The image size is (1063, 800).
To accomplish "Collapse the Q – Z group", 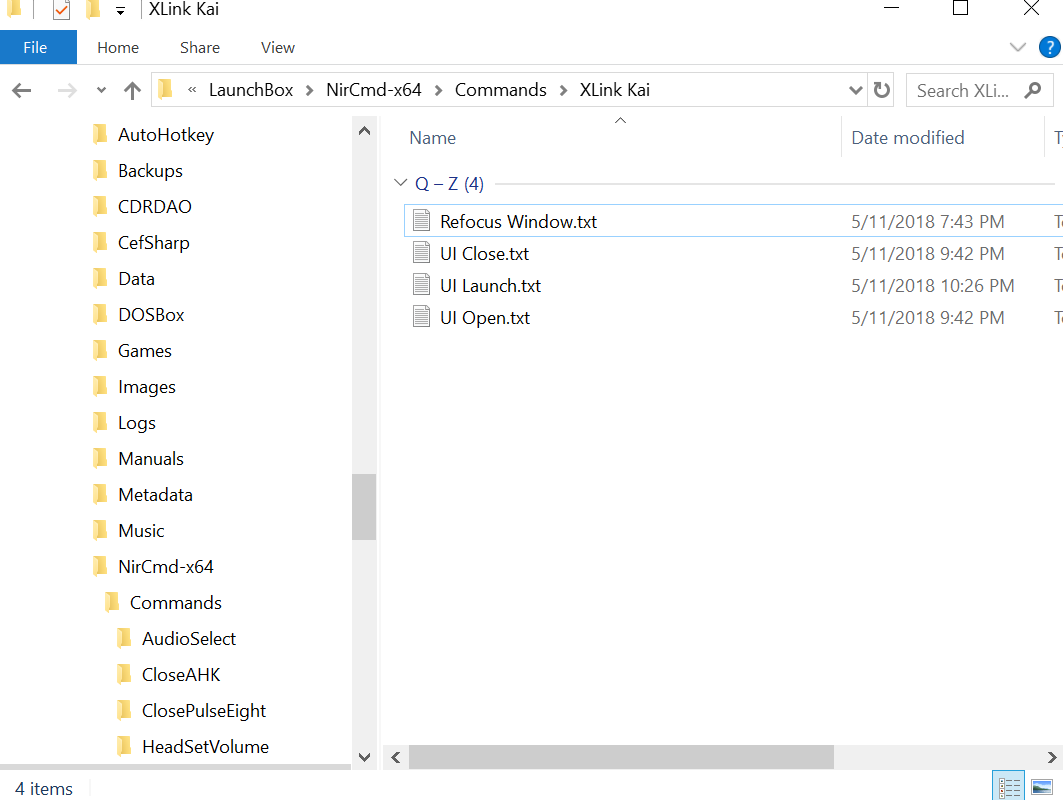I will (401, 183).
